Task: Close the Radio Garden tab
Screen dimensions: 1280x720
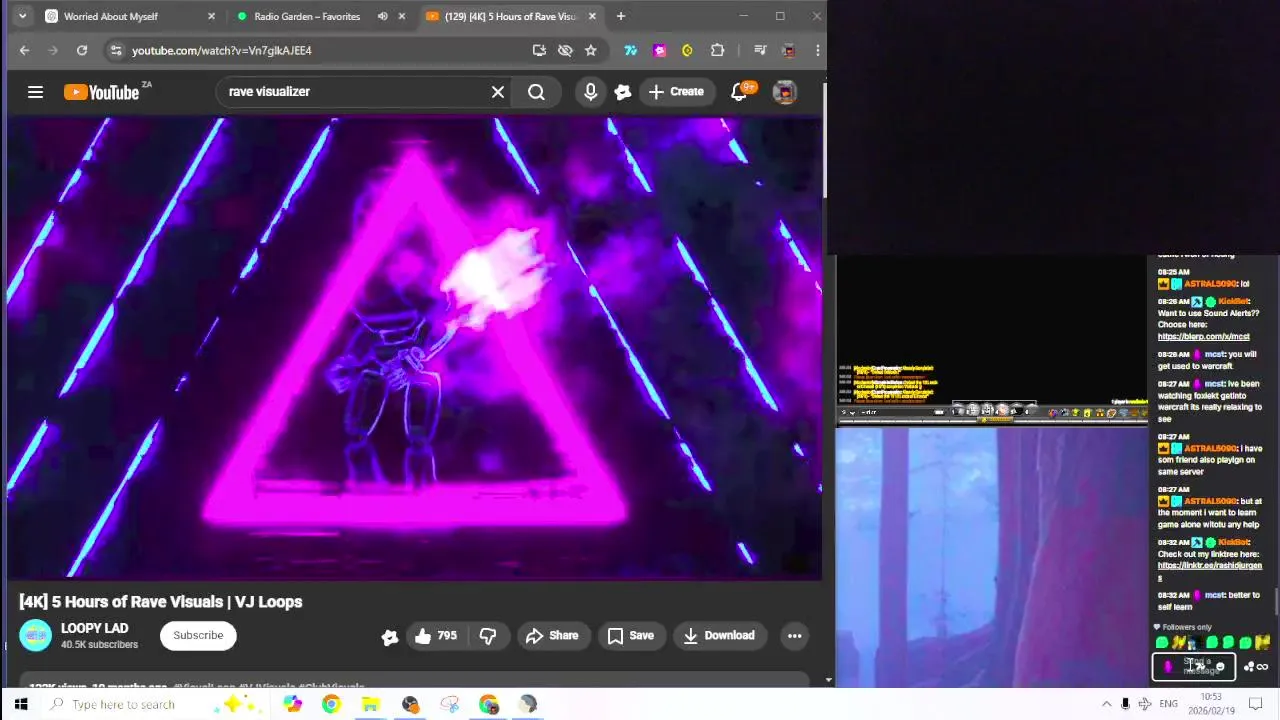Action: click(x=402, y=16)
